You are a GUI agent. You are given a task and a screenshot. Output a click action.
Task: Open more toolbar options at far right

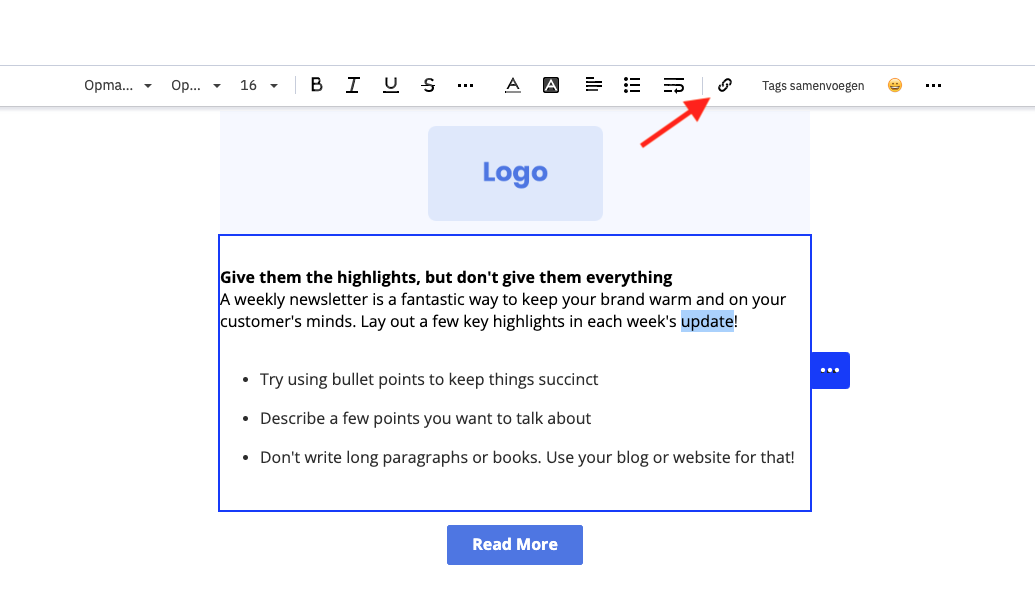(x=933, y=85)
